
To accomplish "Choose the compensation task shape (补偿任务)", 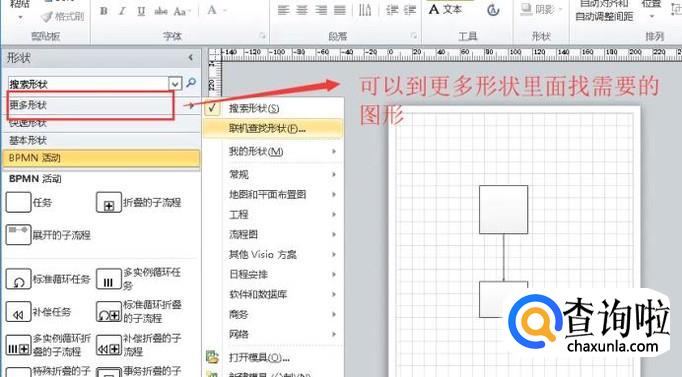I will [x=38, y=312].
